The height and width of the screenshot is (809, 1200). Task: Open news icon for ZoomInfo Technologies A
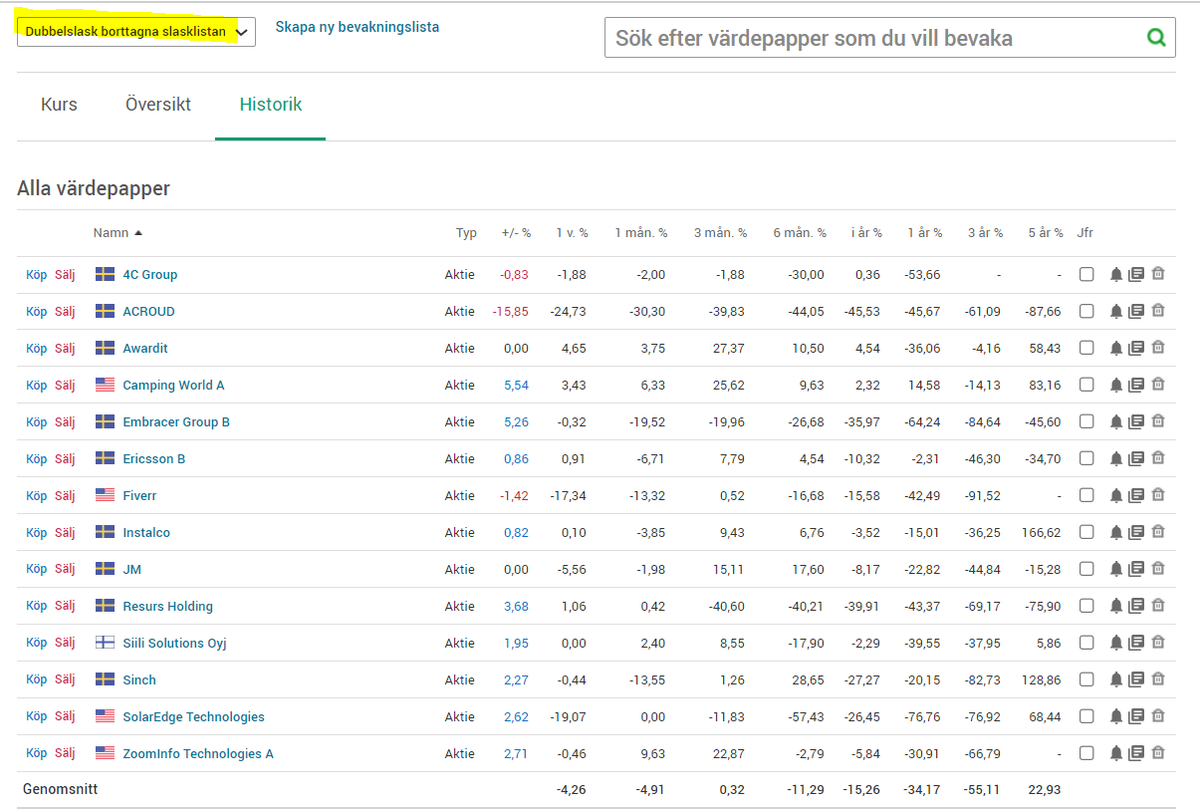pos(1136,754)
